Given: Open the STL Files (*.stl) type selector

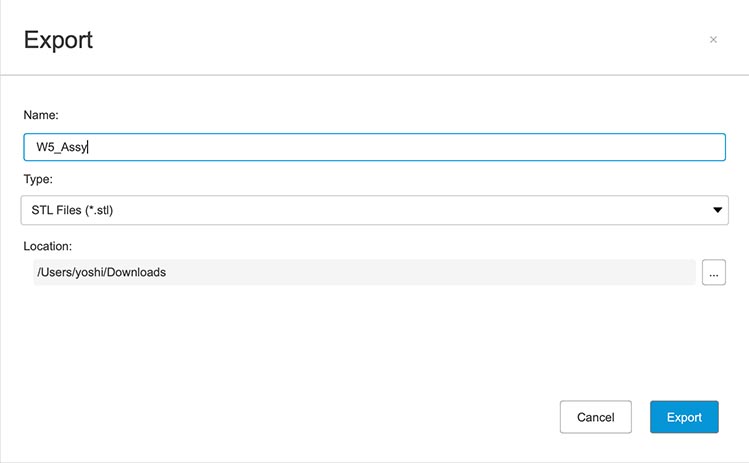Looking at the screenshot, I should tap(374, 210).
